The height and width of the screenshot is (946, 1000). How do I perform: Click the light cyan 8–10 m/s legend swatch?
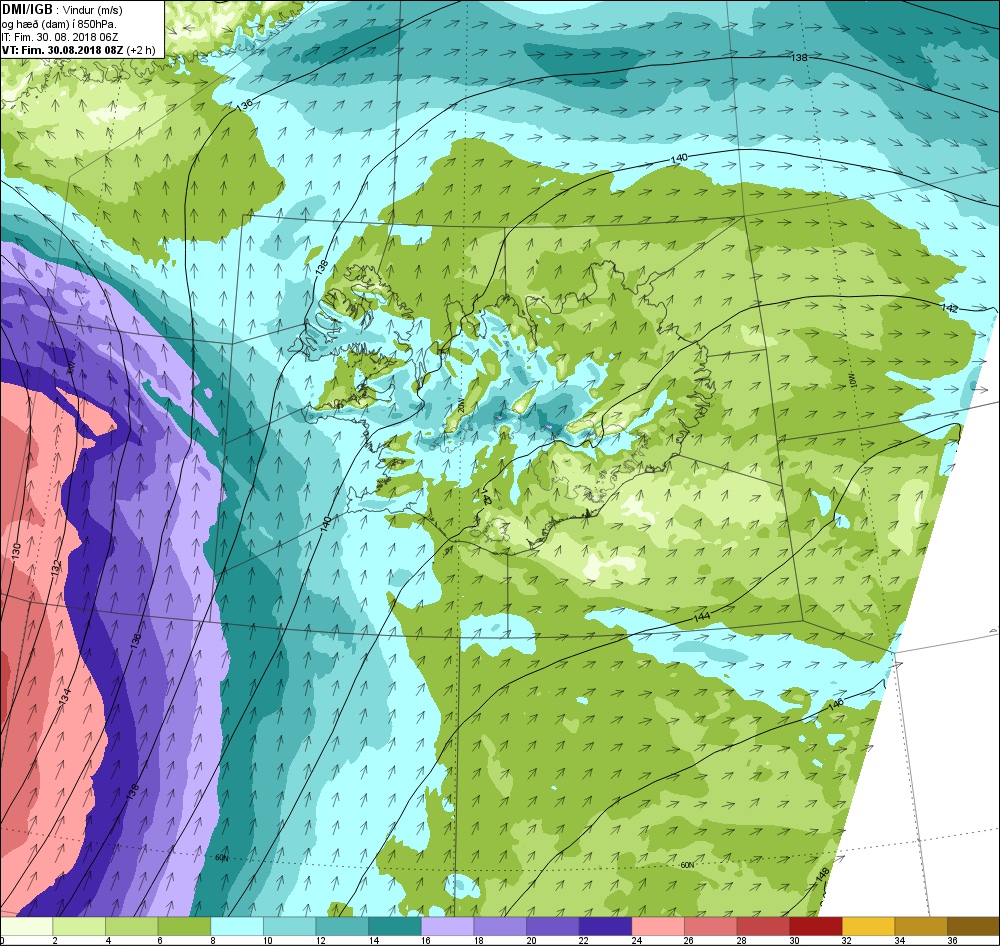coord(237,926)
